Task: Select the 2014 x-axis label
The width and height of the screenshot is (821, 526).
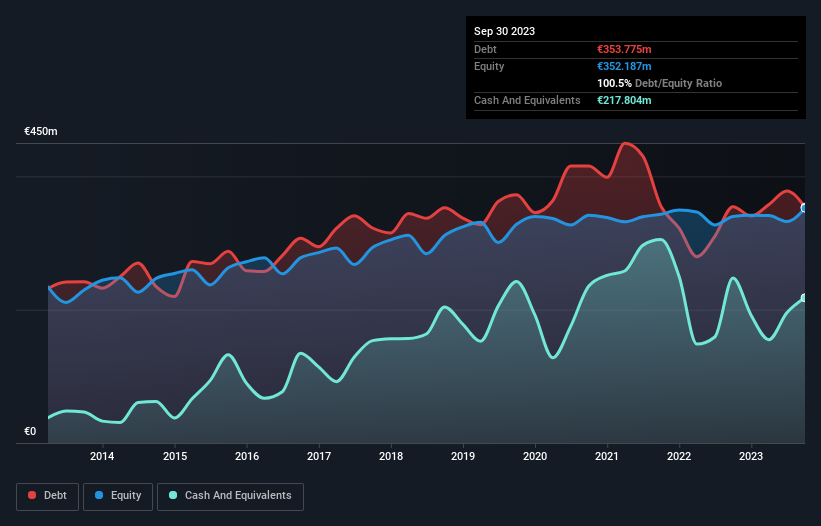Action: pos(102,456)
